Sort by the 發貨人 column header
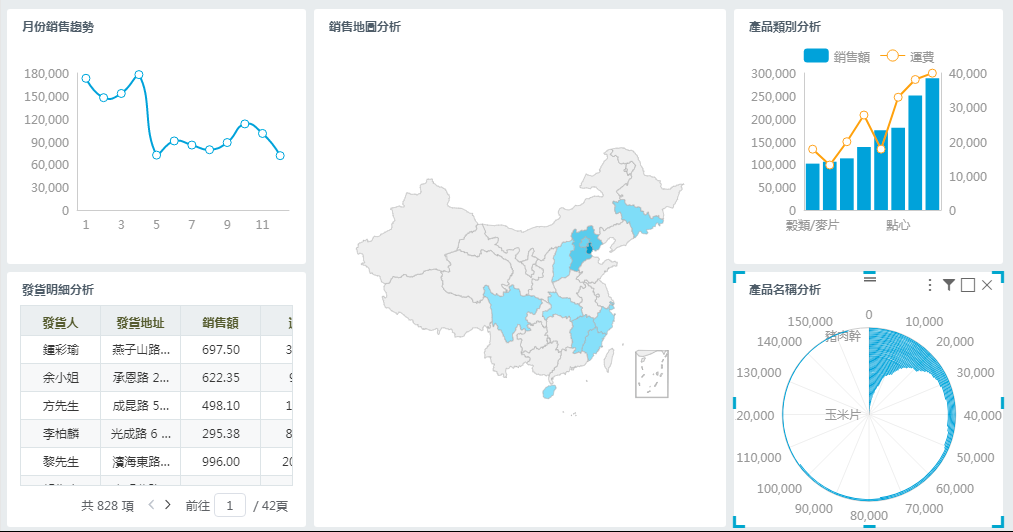This screenshot has width=1013, height=532. tap(60, 322)
